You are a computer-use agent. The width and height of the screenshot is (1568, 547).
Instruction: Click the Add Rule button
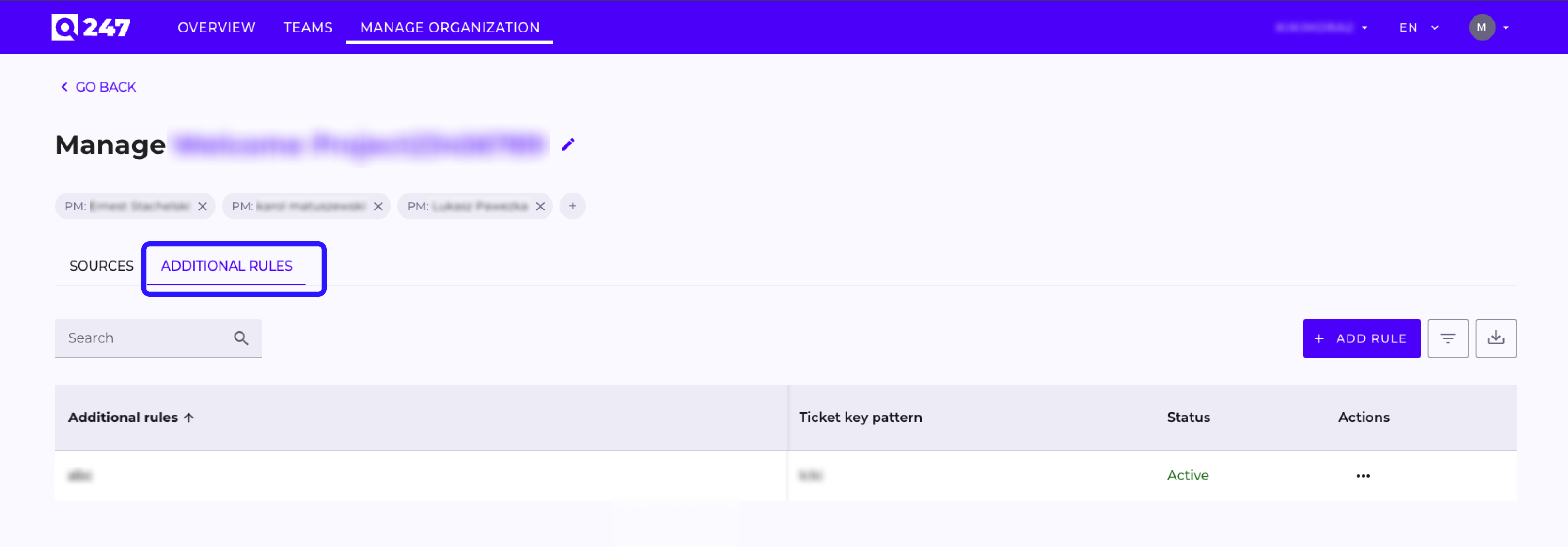[1362, 338]
